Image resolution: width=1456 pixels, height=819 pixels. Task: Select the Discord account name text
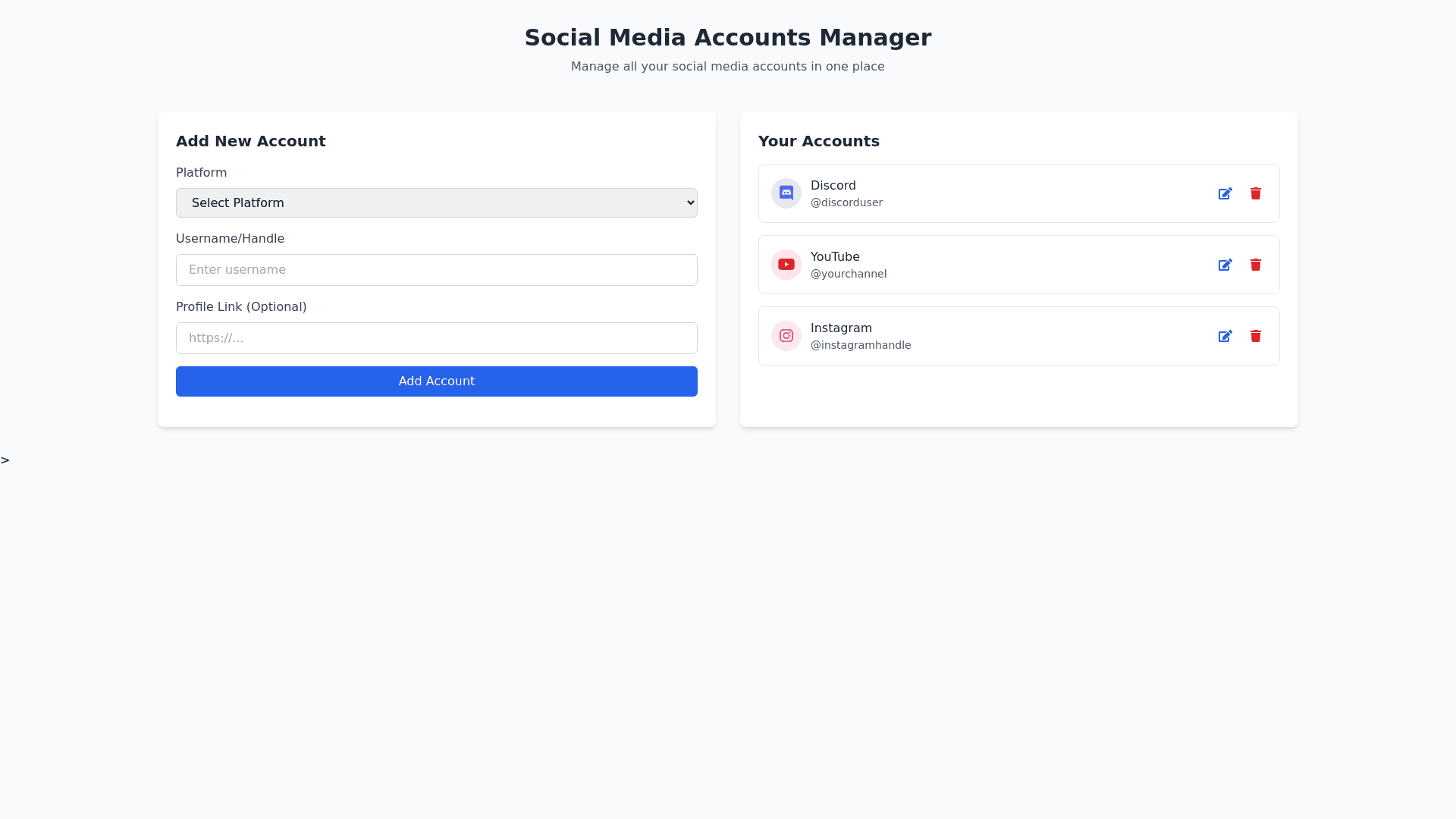tap(833, 186)
